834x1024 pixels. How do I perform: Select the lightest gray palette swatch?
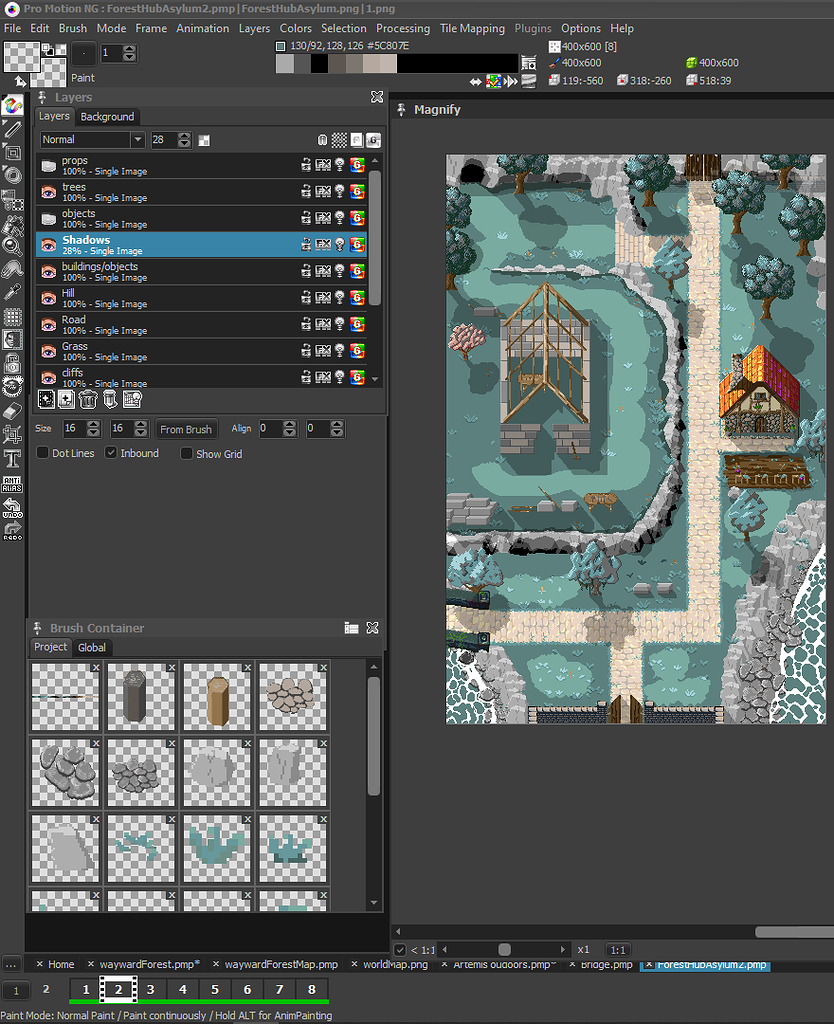pyautogui.click(x=285, y=64)
